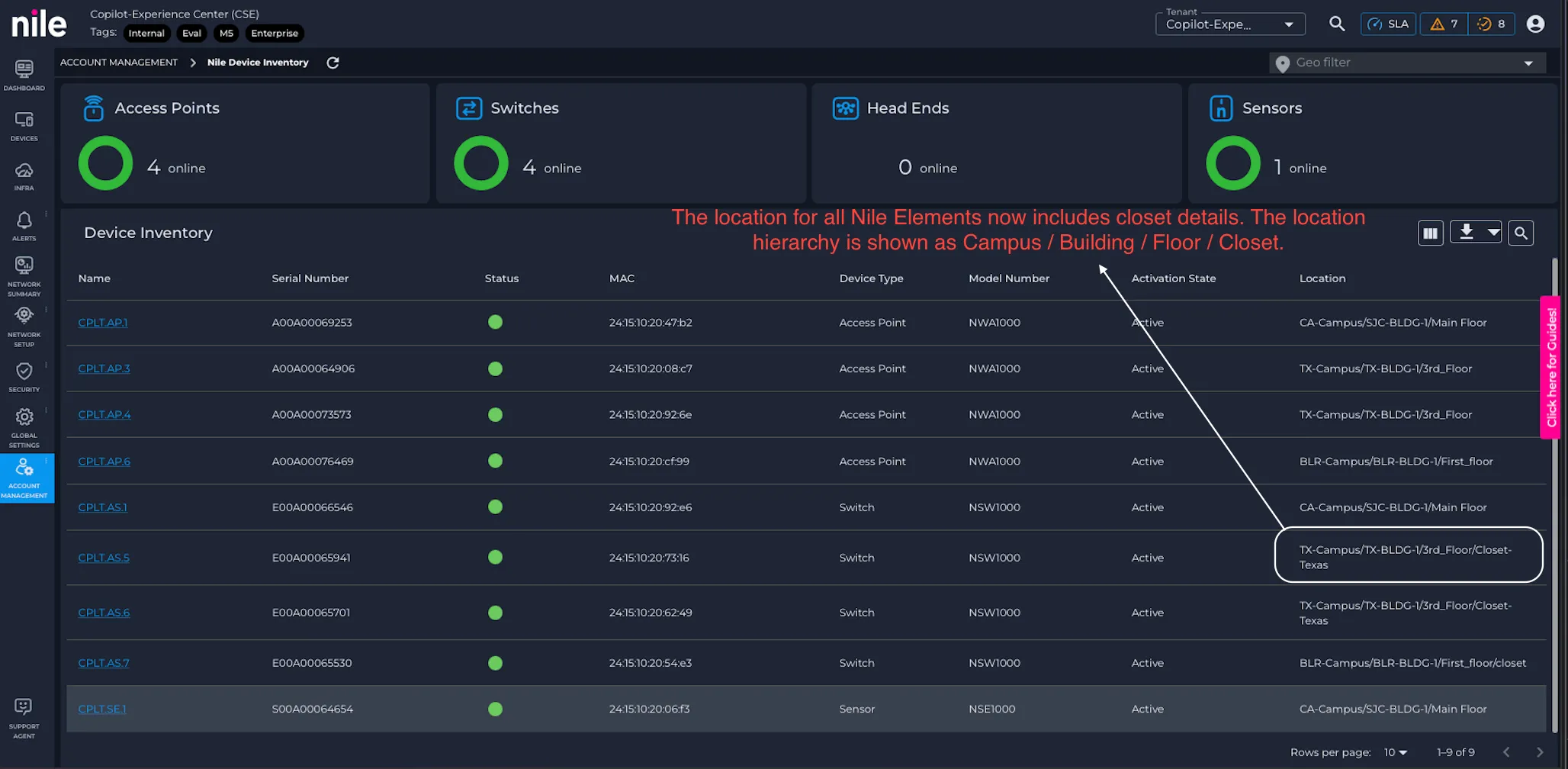Sort by Location column header

[x=1322, y=278]
